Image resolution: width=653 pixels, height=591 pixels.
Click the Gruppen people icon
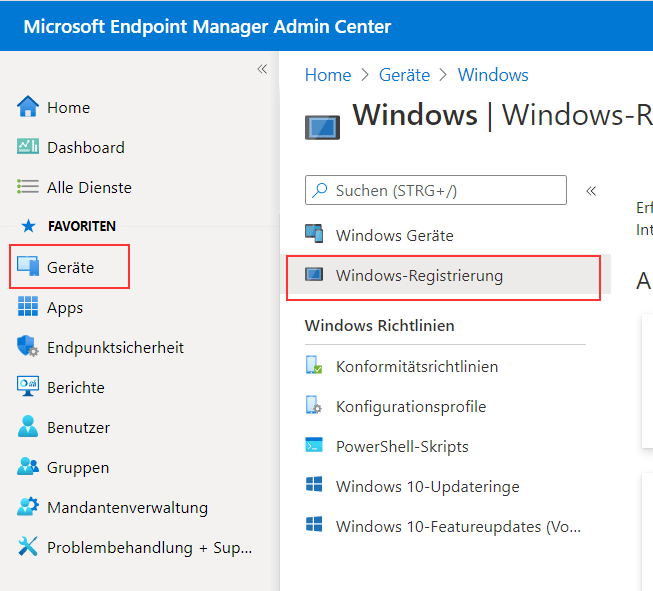(28, 466)
